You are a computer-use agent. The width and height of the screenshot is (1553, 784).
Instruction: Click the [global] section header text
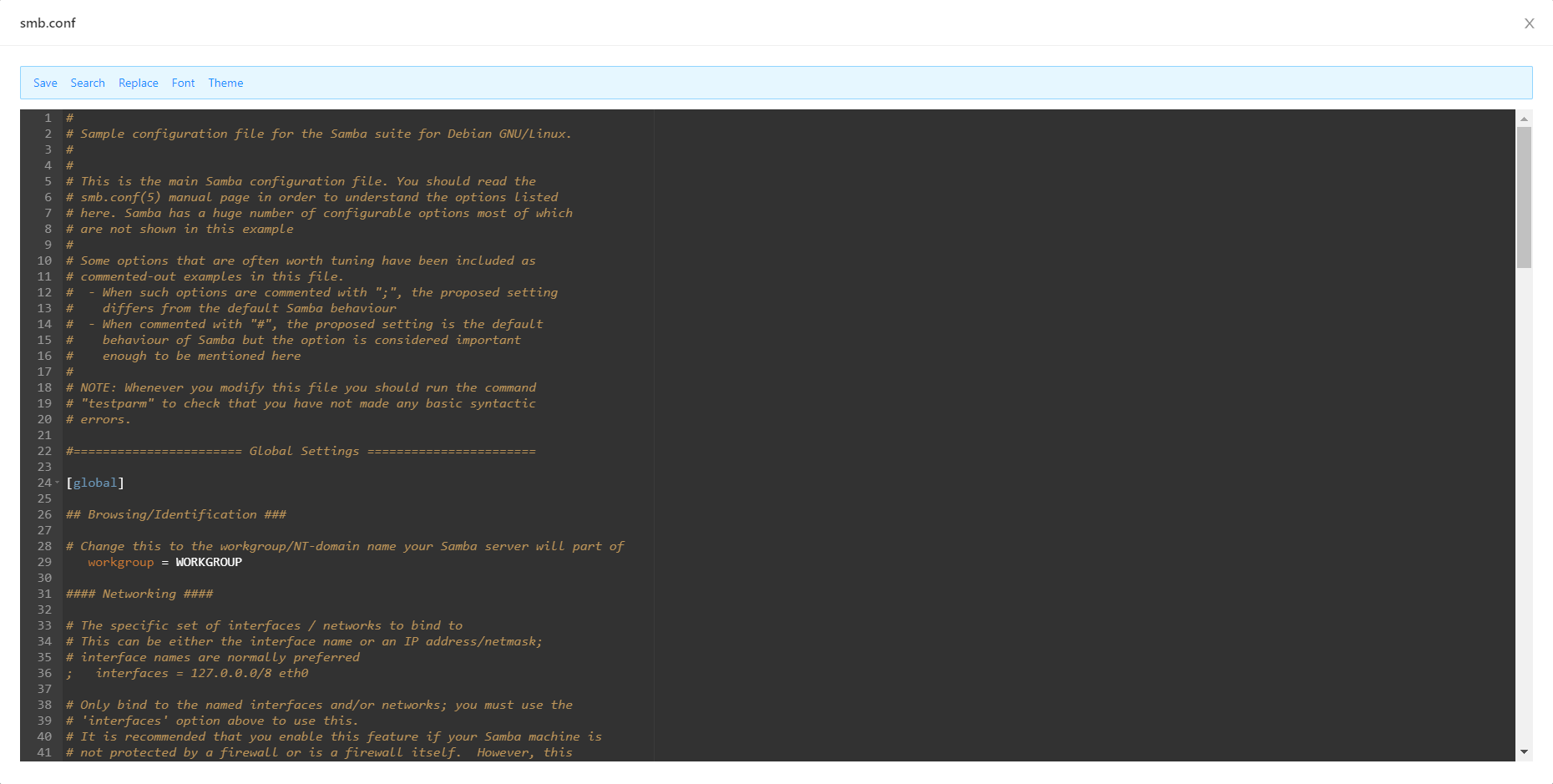[x=95, y=483]
